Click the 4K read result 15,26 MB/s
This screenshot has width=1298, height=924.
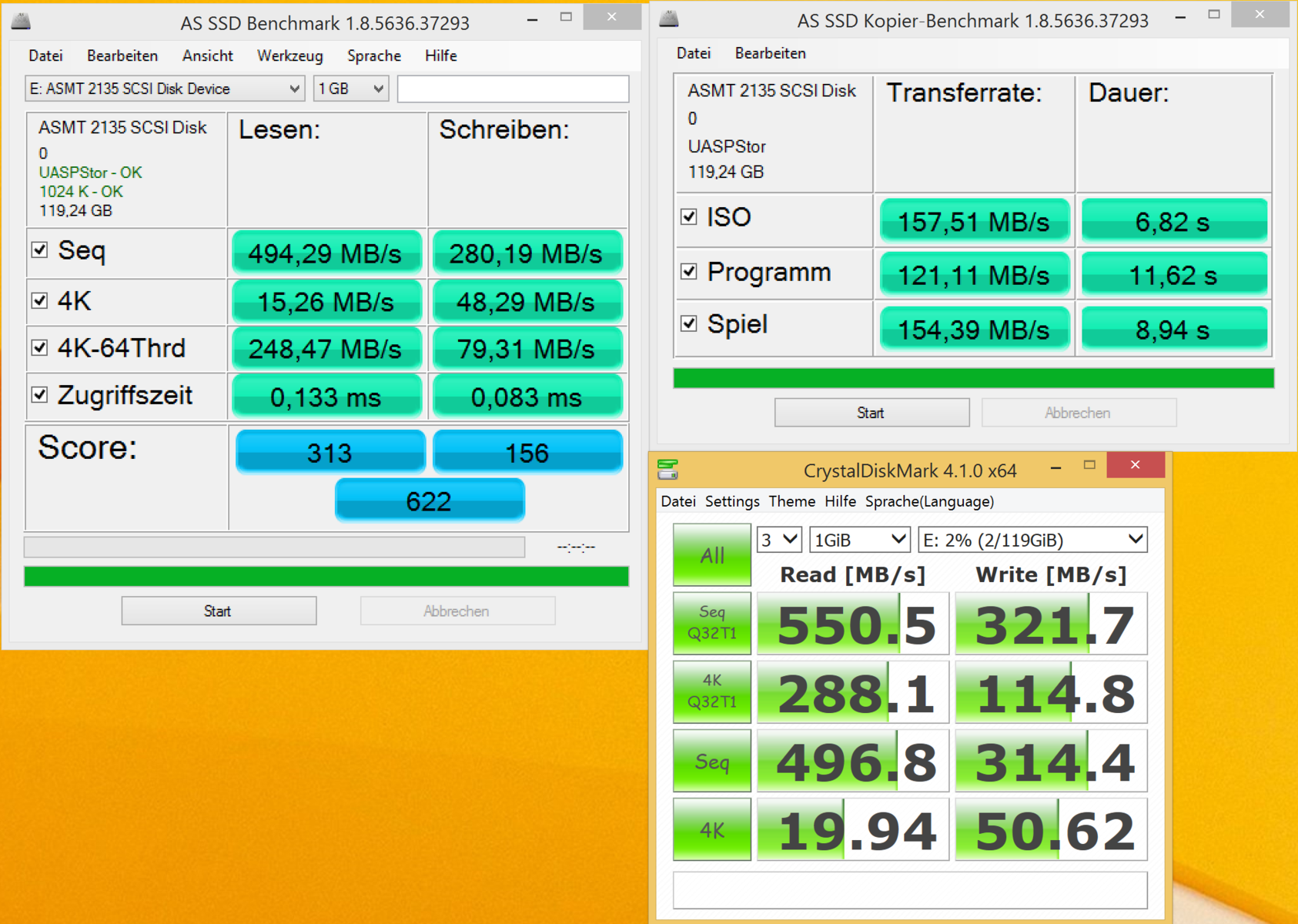pyautogui.click(x=326, y=302)
